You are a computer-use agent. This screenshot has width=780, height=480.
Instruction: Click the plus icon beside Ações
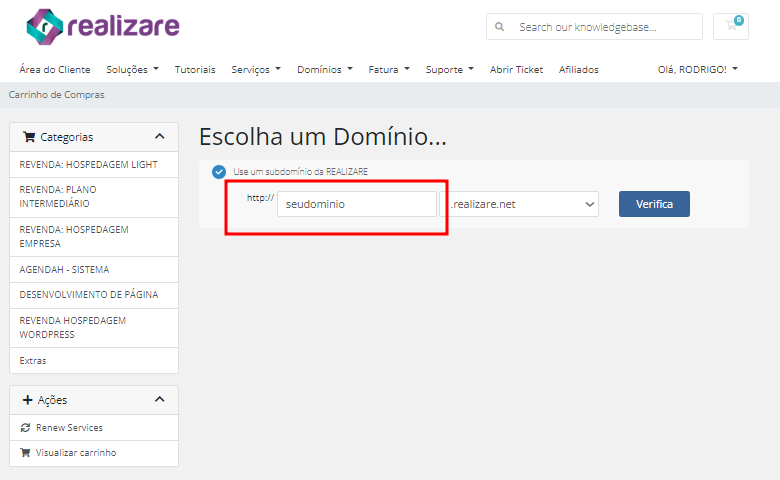coord(28,400)
